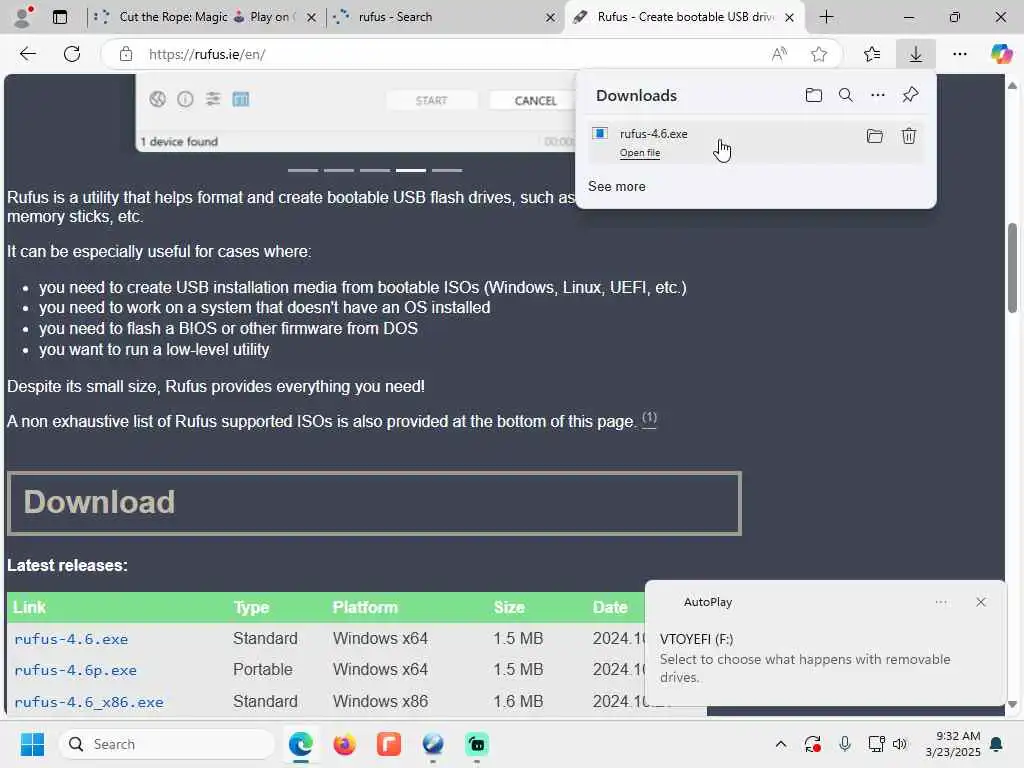Image resolution: width=1024 pixels, height=768 pixels.
Task: Open AutoPlay notification options menu
Action: click(940, 602)
